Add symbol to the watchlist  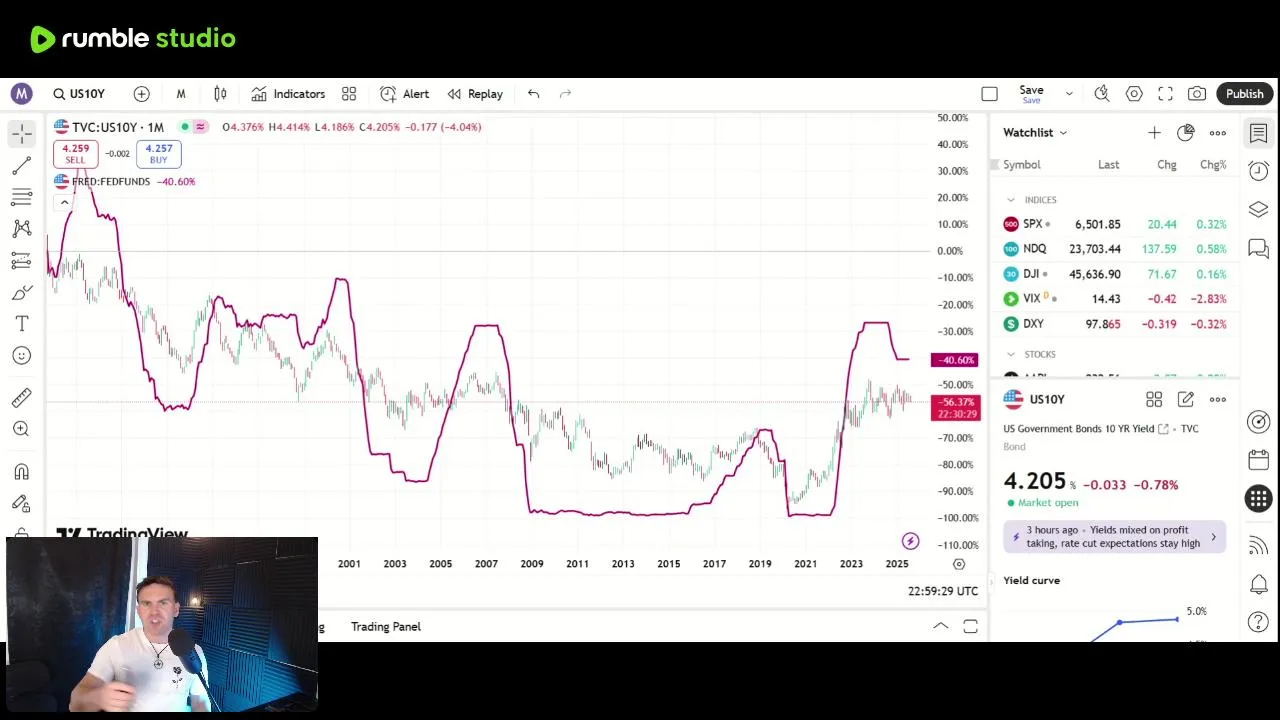pos(1154,133)
